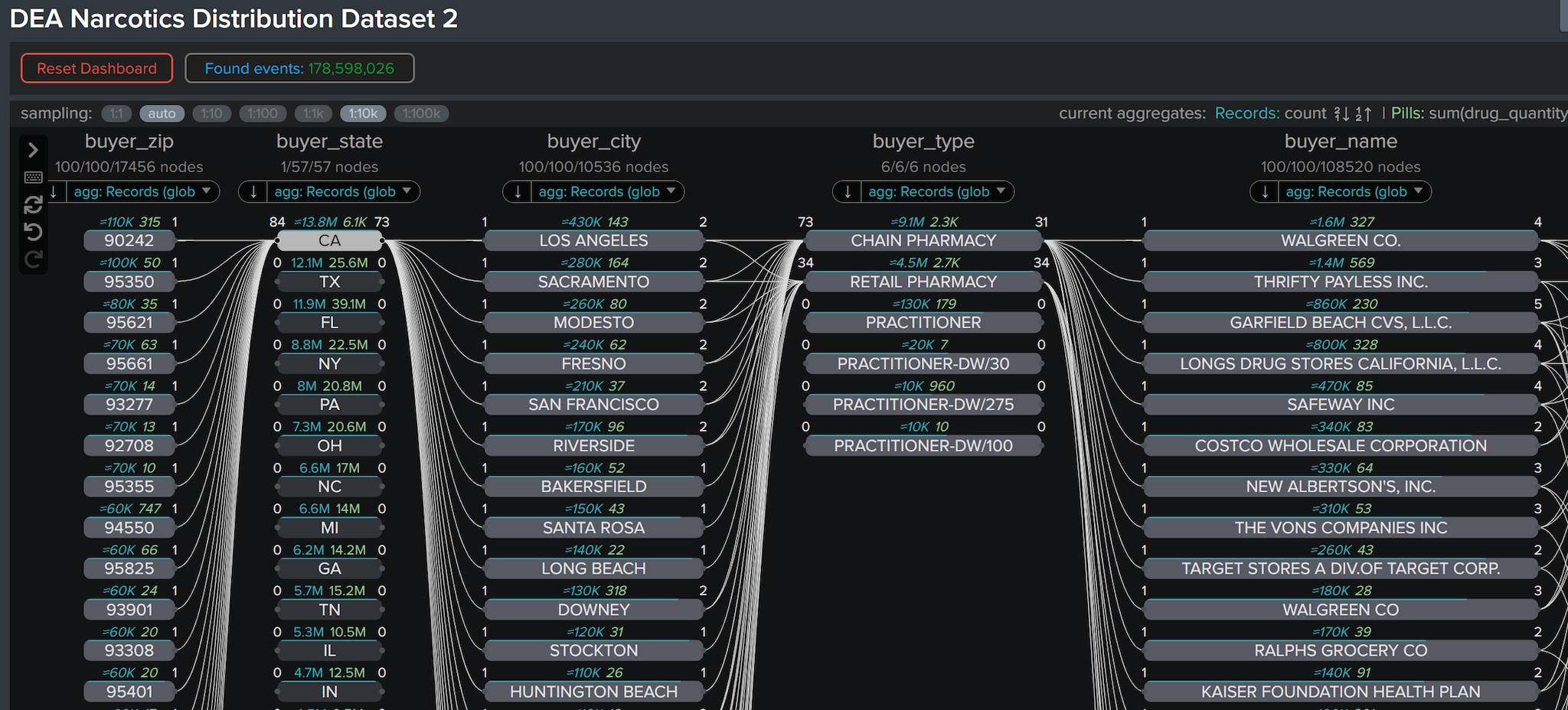1568x710 pixels.
Task: Set sampling to 1:10k
Action: [363, 113]
